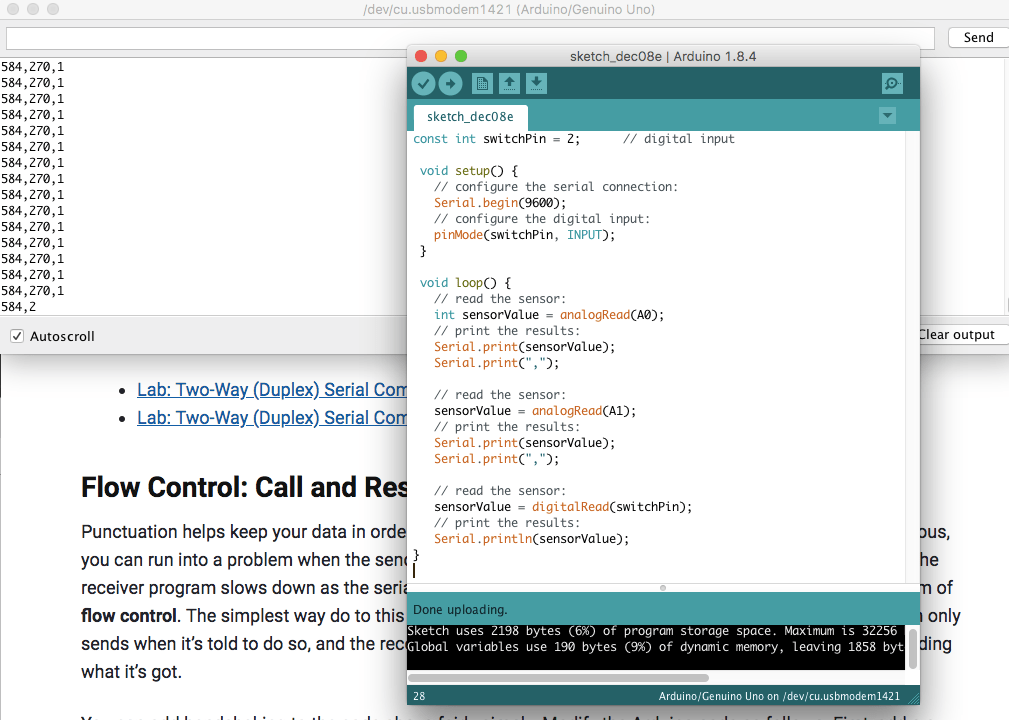Open first Two-Way Duplex Serial lab link
Viewport: 1009px width, 720px height.
pyautogui.click(x=270, y=390)
